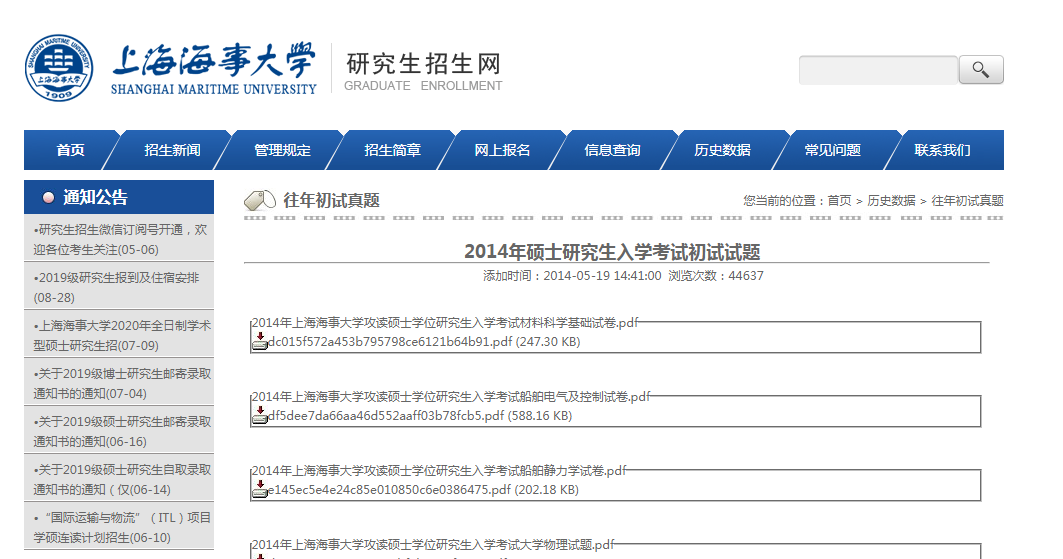Screen dimensions: 1063x559
Task: Click download icon for df5dee7da66aa file
Action: (x=259, y=416)
